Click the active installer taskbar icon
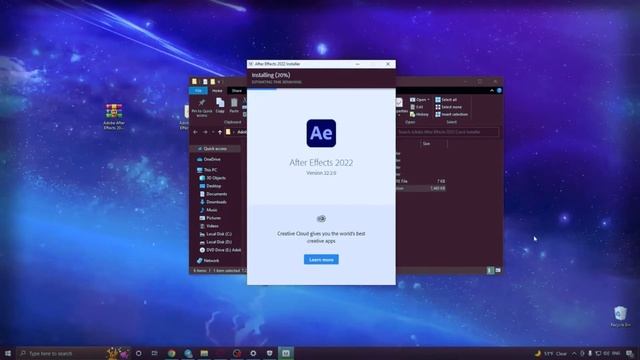This screenshot has width=640, height=360. [286, 353]
